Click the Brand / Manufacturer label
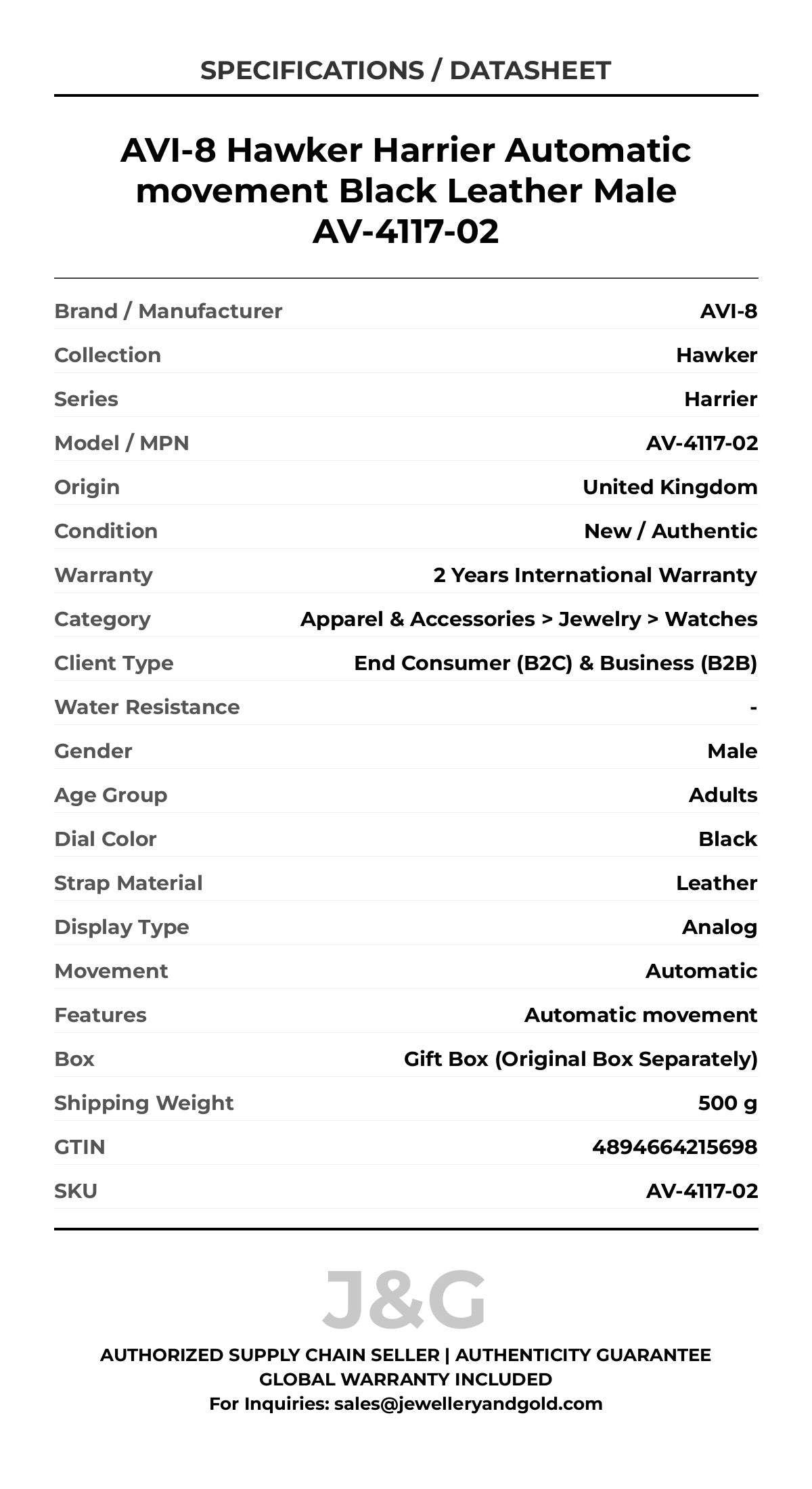 168,311
